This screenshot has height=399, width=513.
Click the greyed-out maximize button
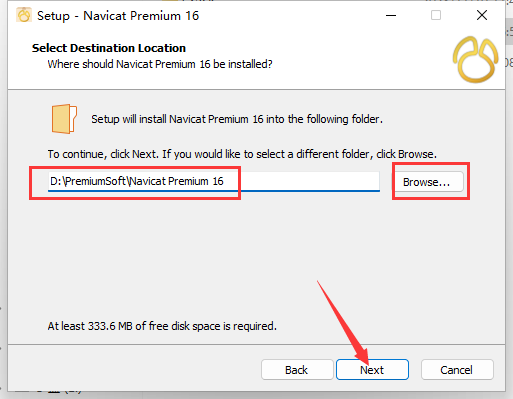[436, 15]
